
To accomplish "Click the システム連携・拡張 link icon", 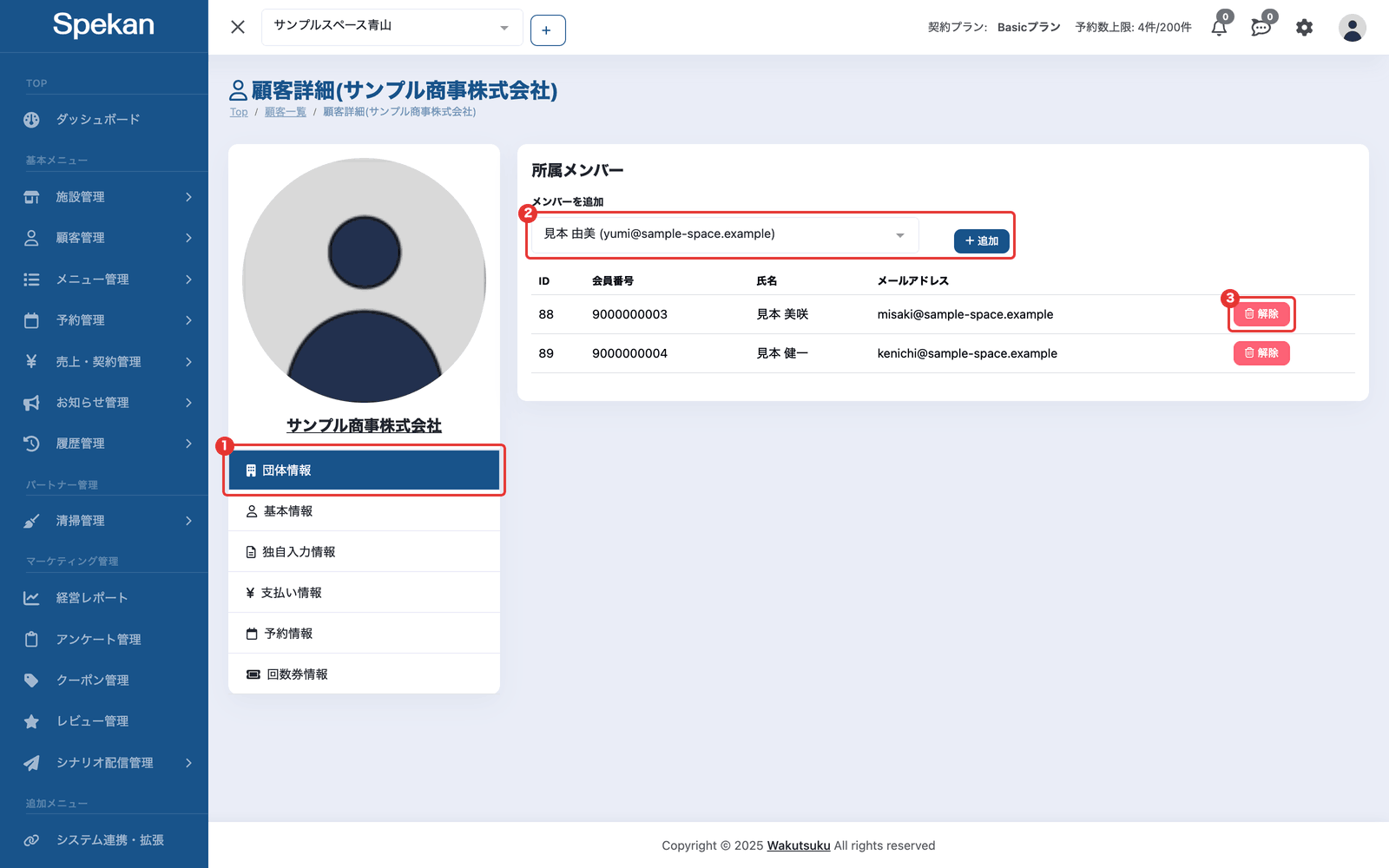I will click(x=31, y=840).
